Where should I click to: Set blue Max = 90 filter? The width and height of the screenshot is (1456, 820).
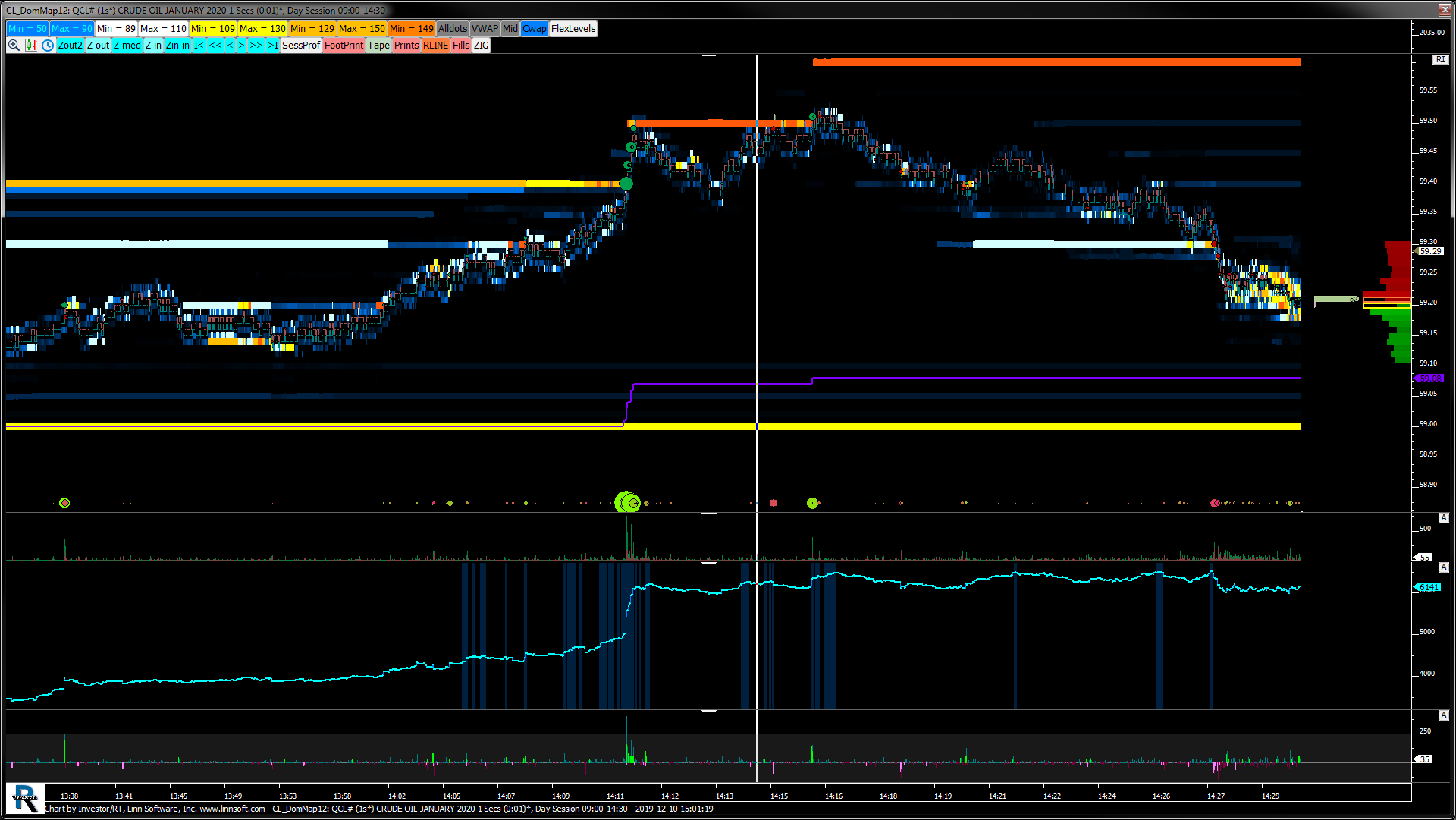(x=72, y=29)
